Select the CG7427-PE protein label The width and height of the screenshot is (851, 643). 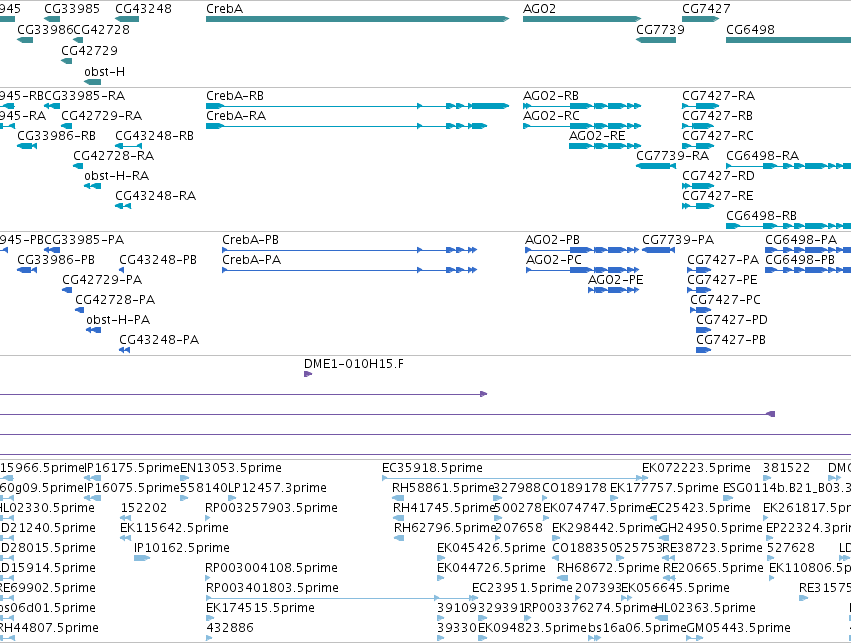(722, 280)
